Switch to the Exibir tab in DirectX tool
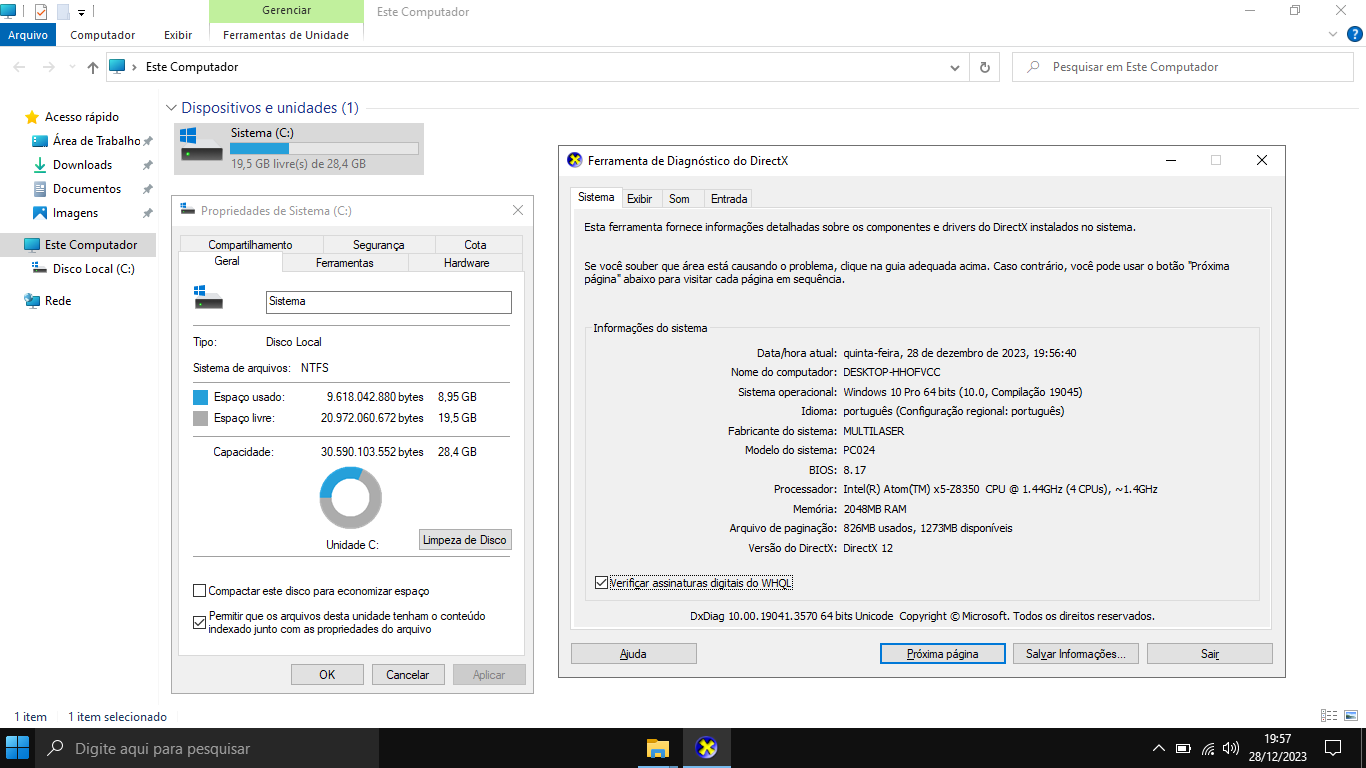 (x=640, y=198)
